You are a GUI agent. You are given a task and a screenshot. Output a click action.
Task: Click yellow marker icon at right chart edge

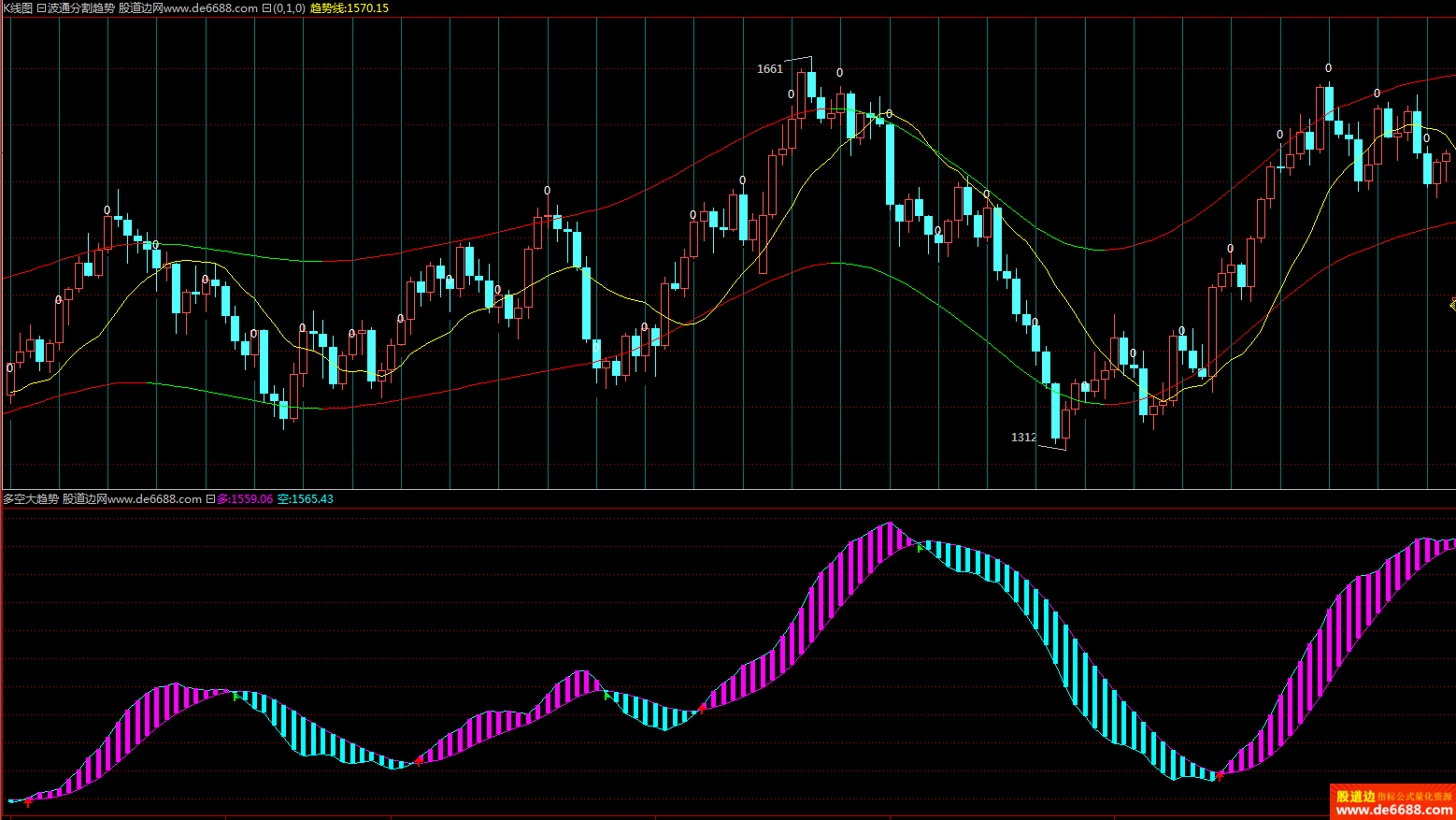(x=1452, y=304)
